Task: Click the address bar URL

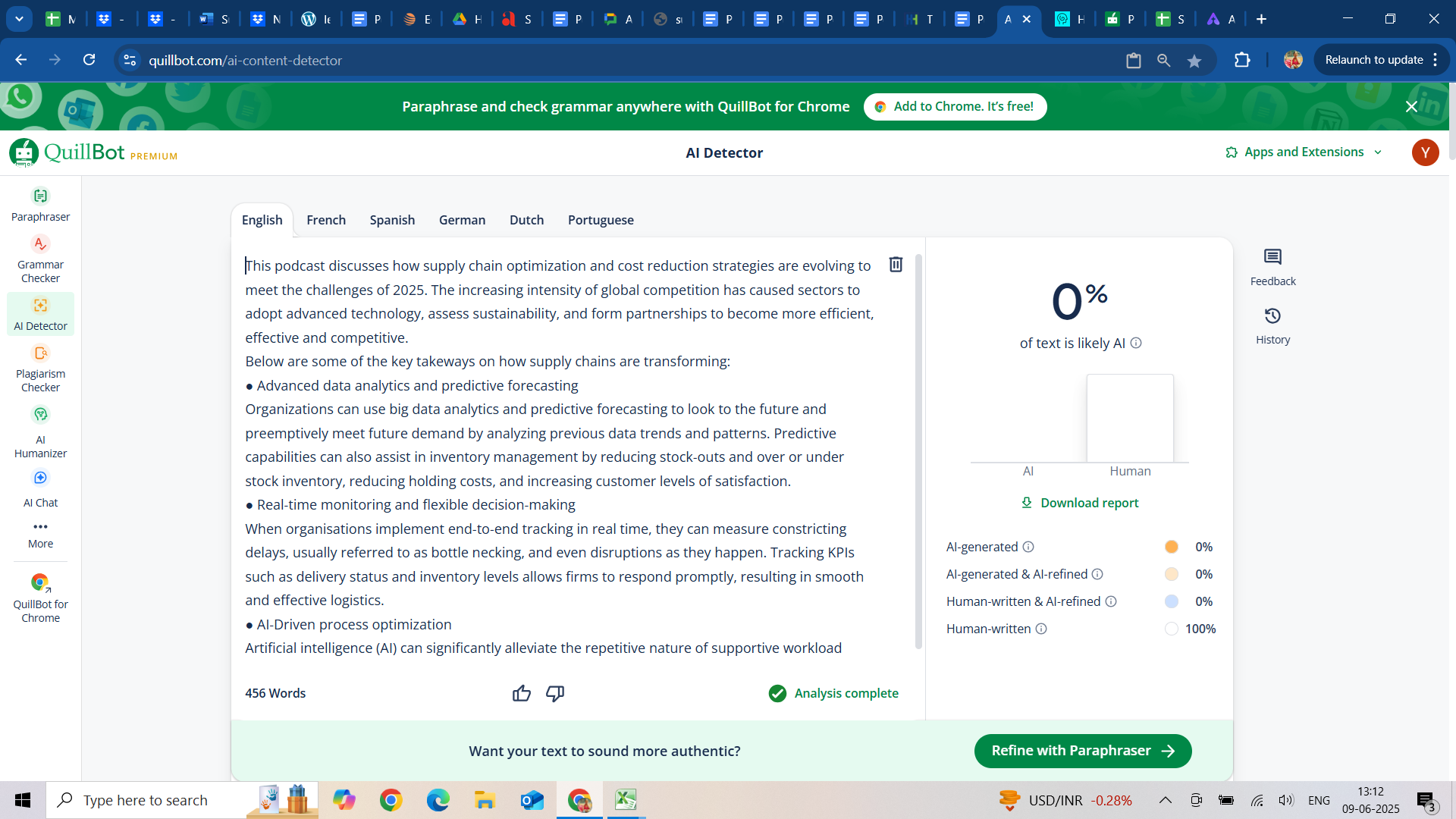Action: [x=245, y=61]
